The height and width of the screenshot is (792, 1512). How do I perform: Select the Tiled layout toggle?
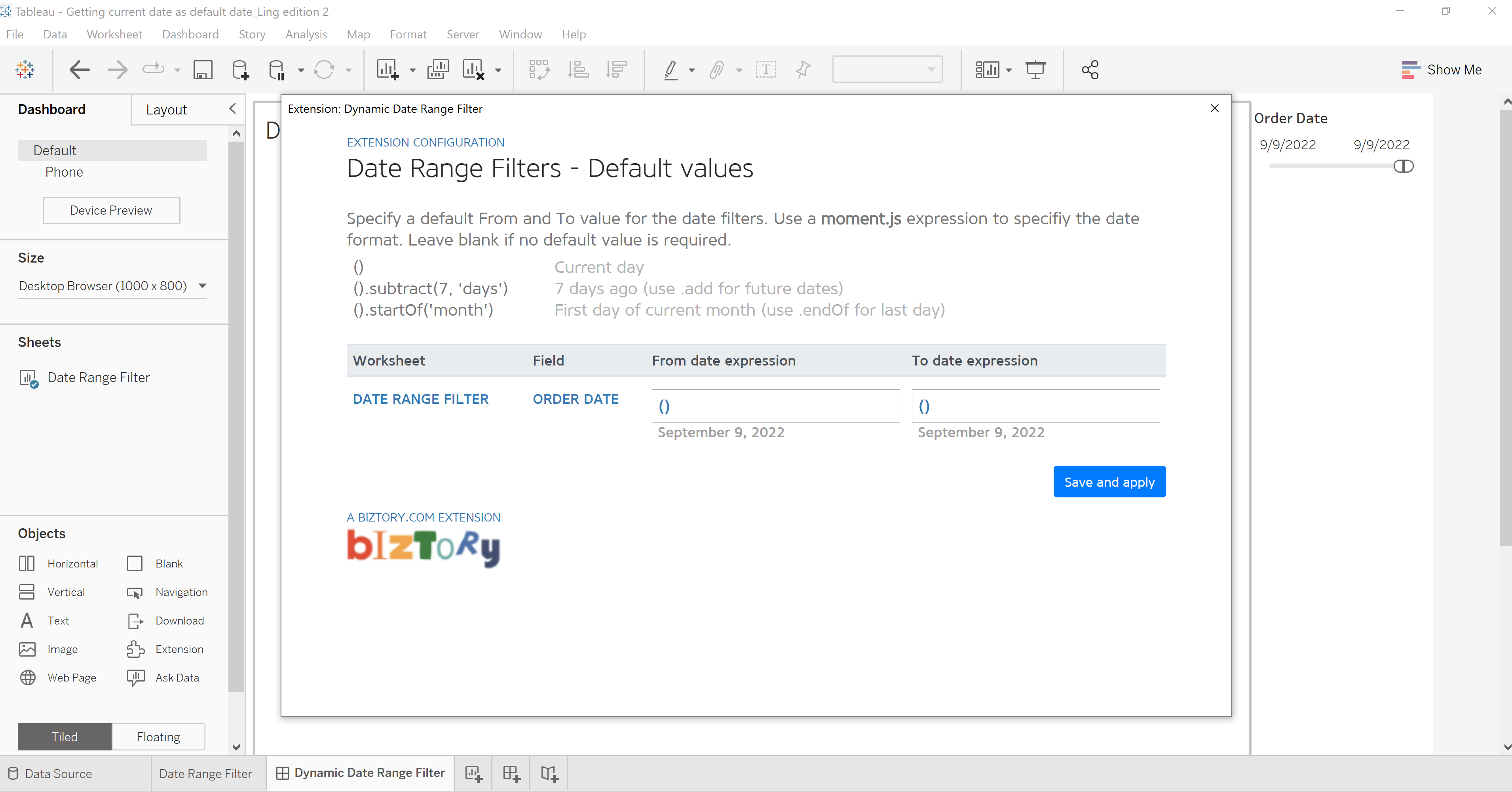65,737
